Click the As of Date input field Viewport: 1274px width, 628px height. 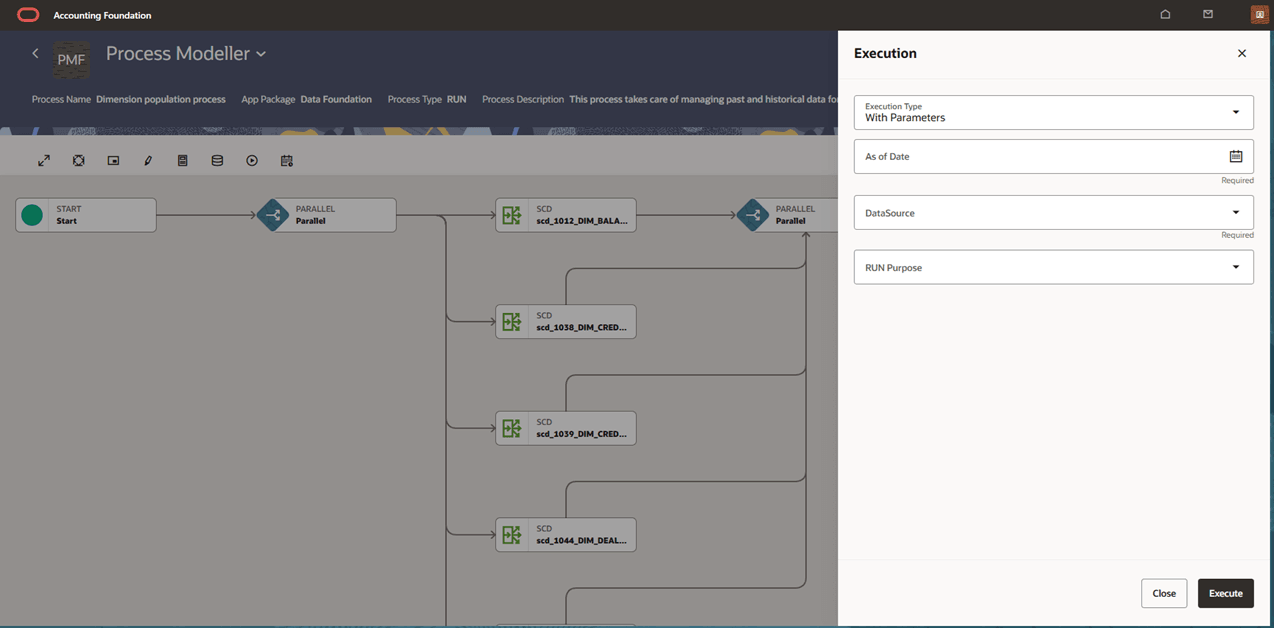(x=1054, y=156)
